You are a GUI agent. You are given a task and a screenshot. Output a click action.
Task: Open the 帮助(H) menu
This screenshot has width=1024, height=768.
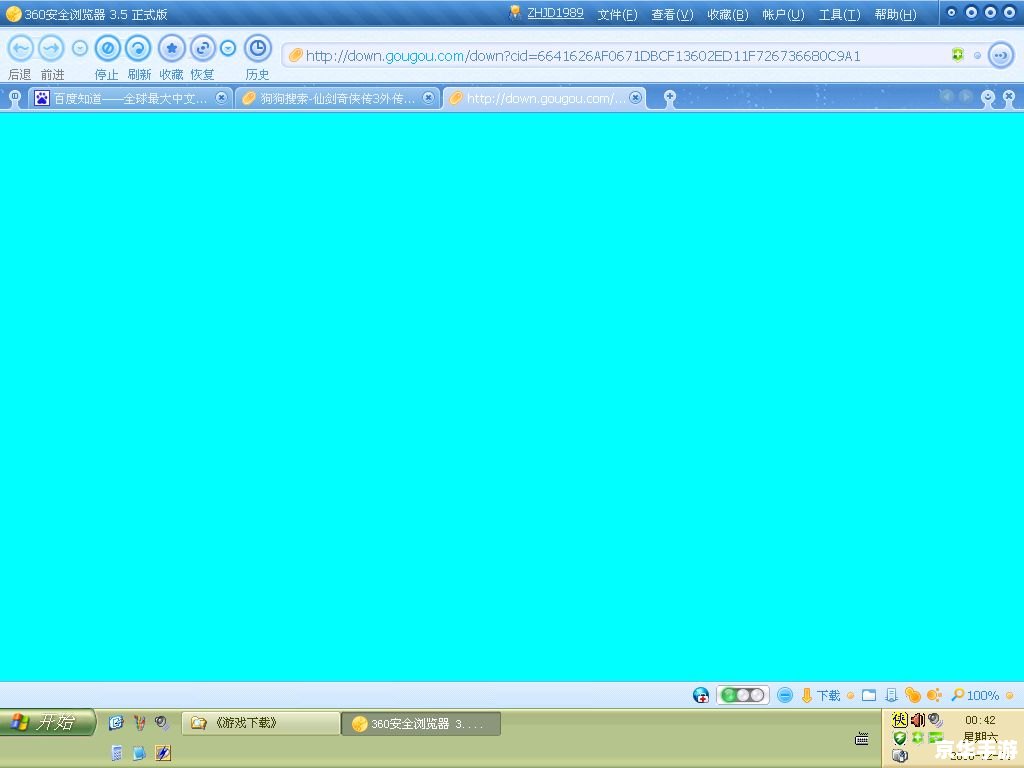point(895,14)
